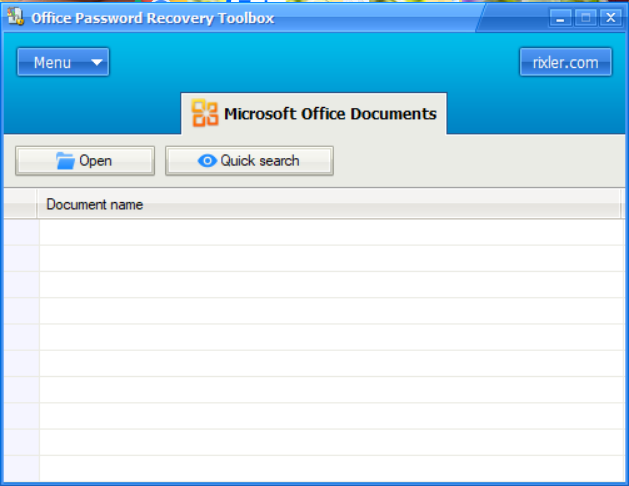Select the Microsoft Office Documents tab

tap(314, 113)
